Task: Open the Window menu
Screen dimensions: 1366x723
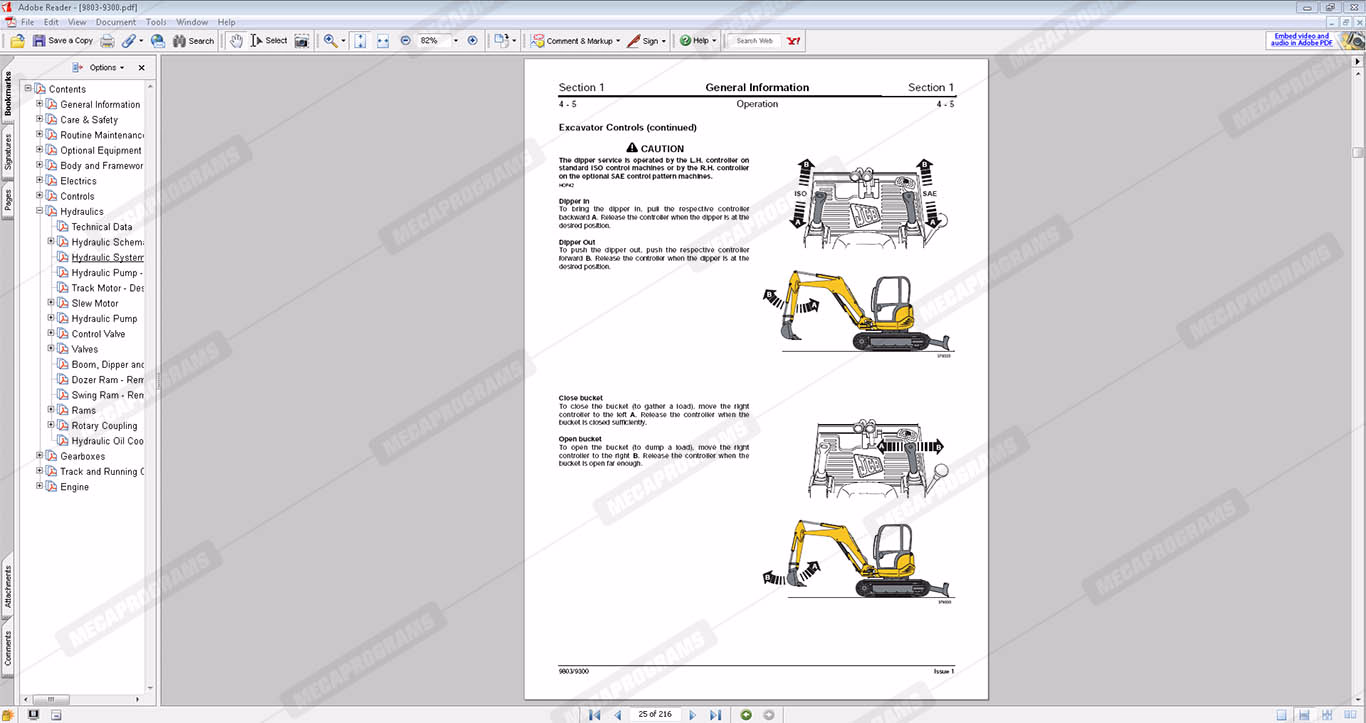Action: coord(192,22)
